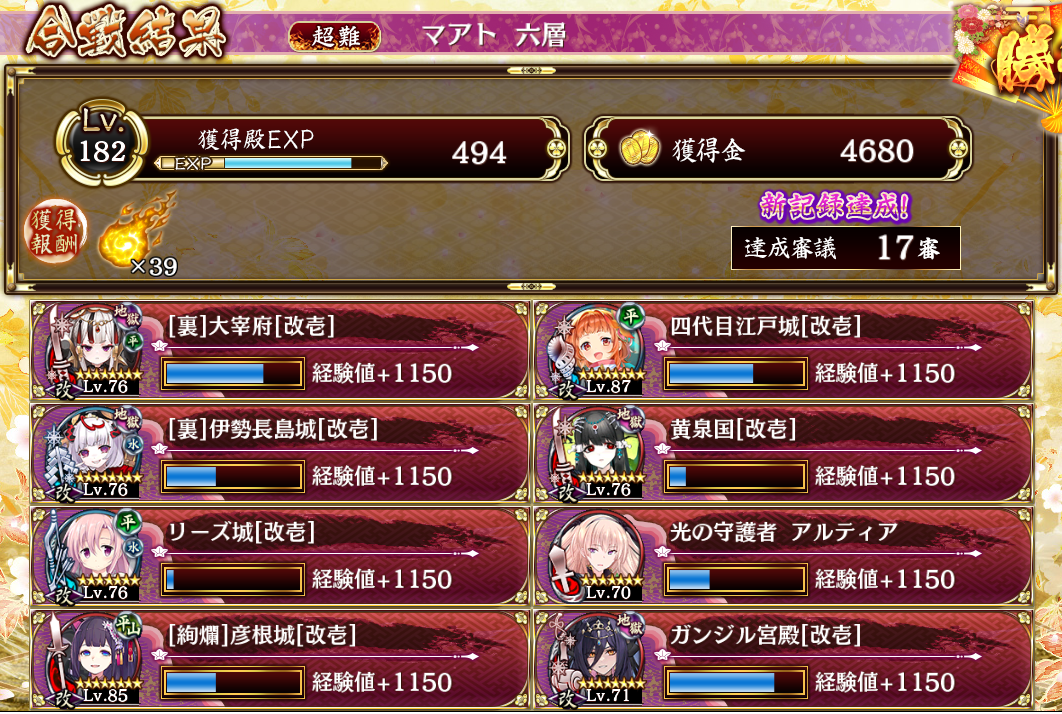Click the player EXP progress bar
Screen dimensions: 1062x714
pyautogui.click(x=271, y=163)
